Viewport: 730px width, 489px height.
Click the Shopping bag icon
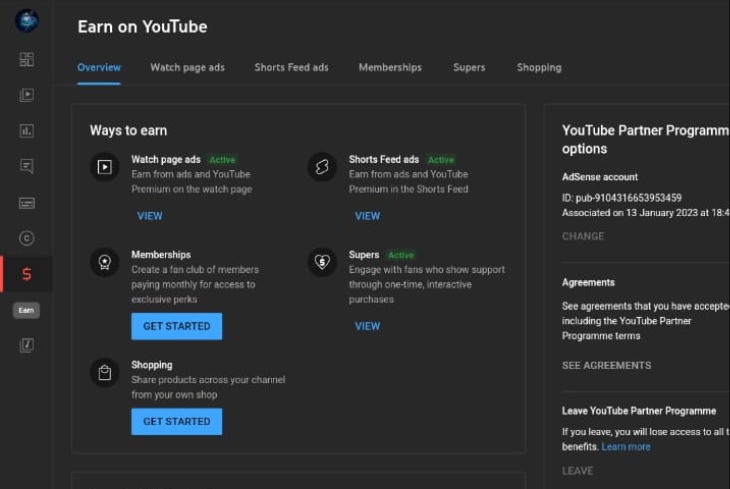[x=104, y=373]
